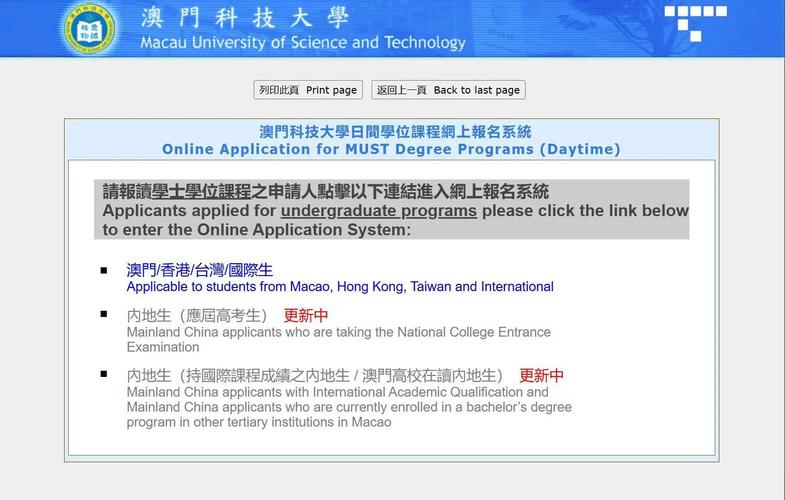785x500 pixels.
Task: Click the 內地生（持國際課程成績之內地生）entry
Action: click(x=315, y=375)
